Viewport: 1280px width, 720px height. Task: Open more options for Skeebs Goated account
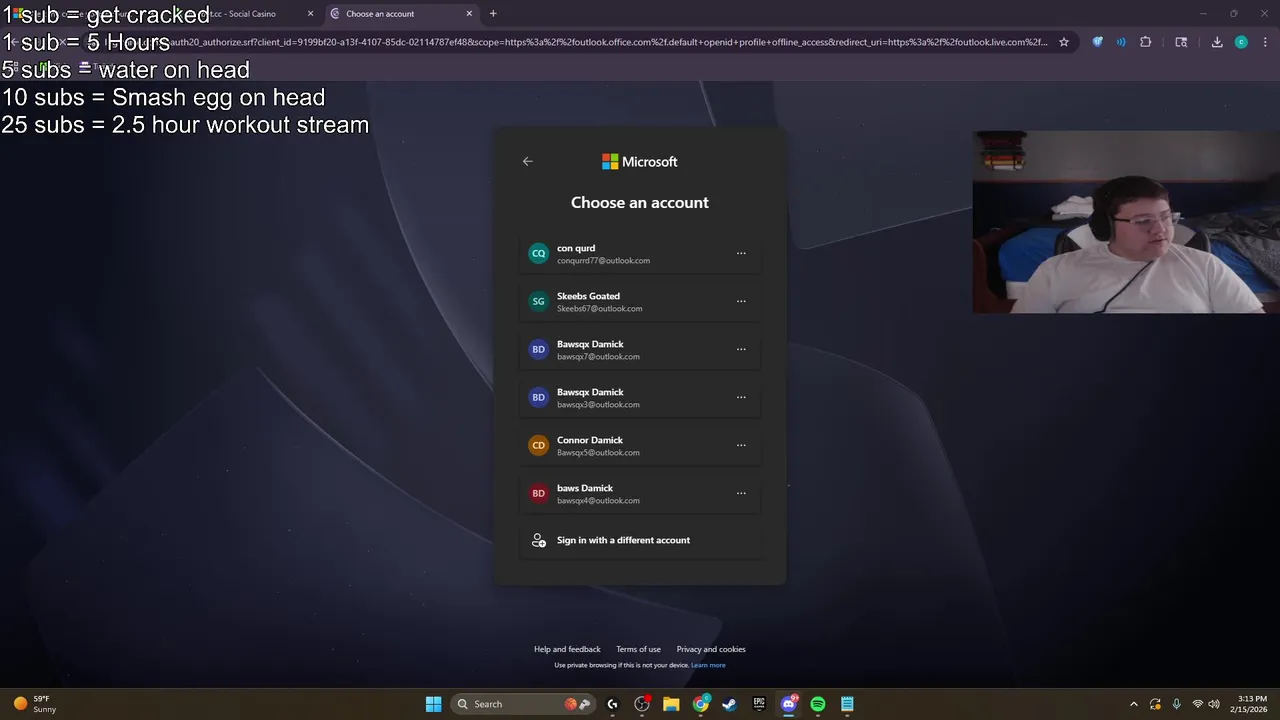pos(741,301)
